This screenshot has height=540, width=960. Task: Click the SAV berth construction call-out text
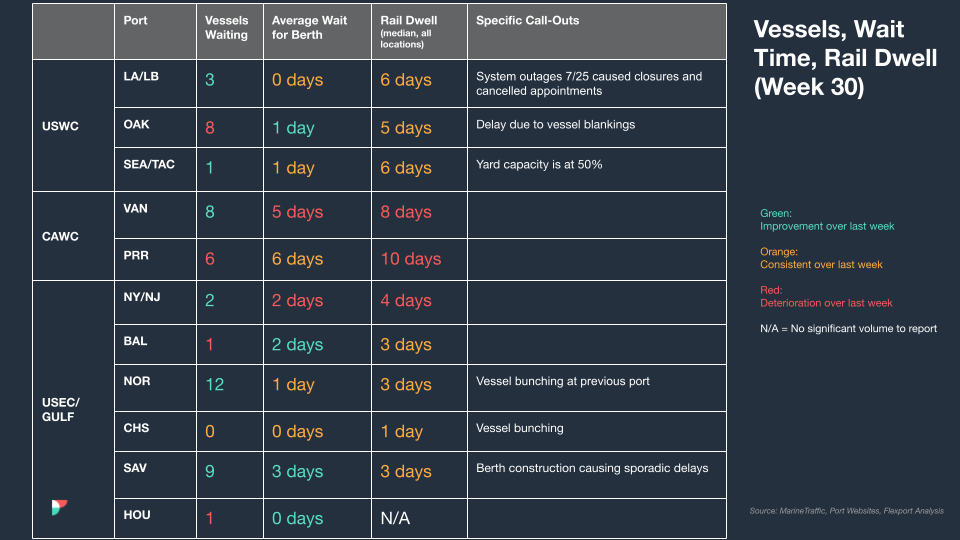pos(592,468)
